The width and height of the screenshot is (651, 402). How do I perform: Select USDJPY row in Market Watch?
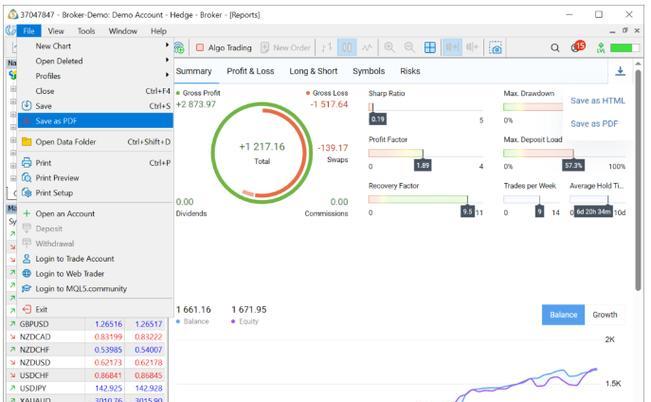87,388
